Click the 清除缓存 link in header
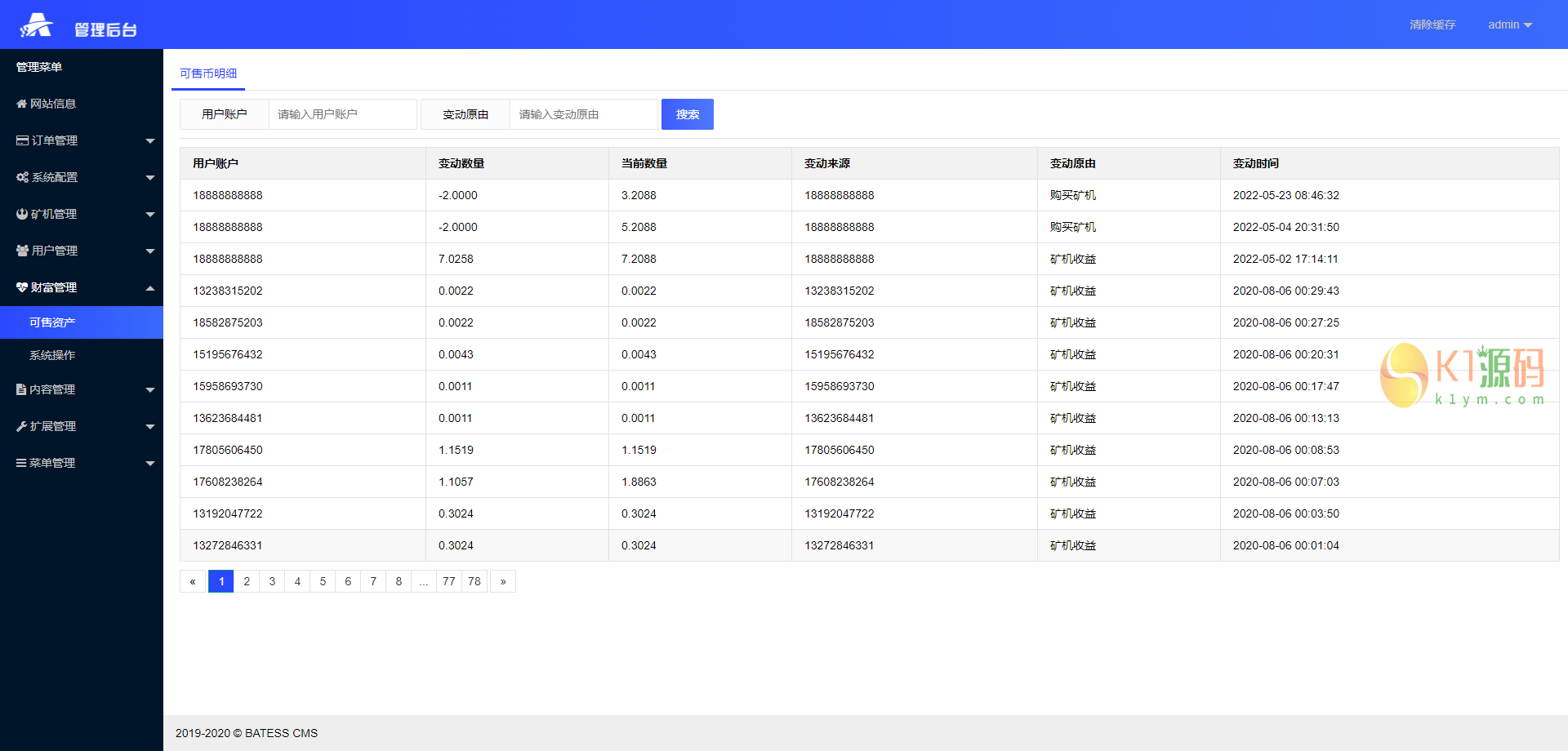The image size is (1568, 751). click(x=1432, y=25)
